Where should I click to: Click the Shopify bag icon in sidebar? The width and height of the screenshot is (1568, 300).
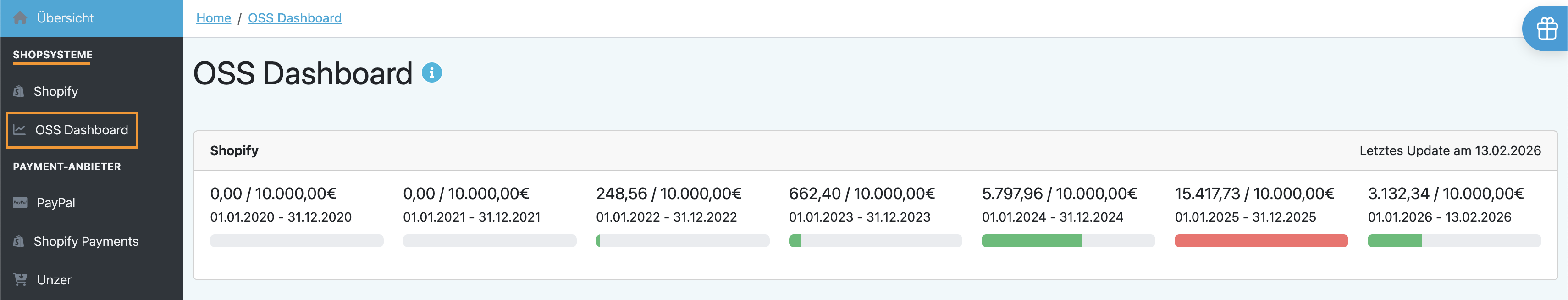pos(19,91)
